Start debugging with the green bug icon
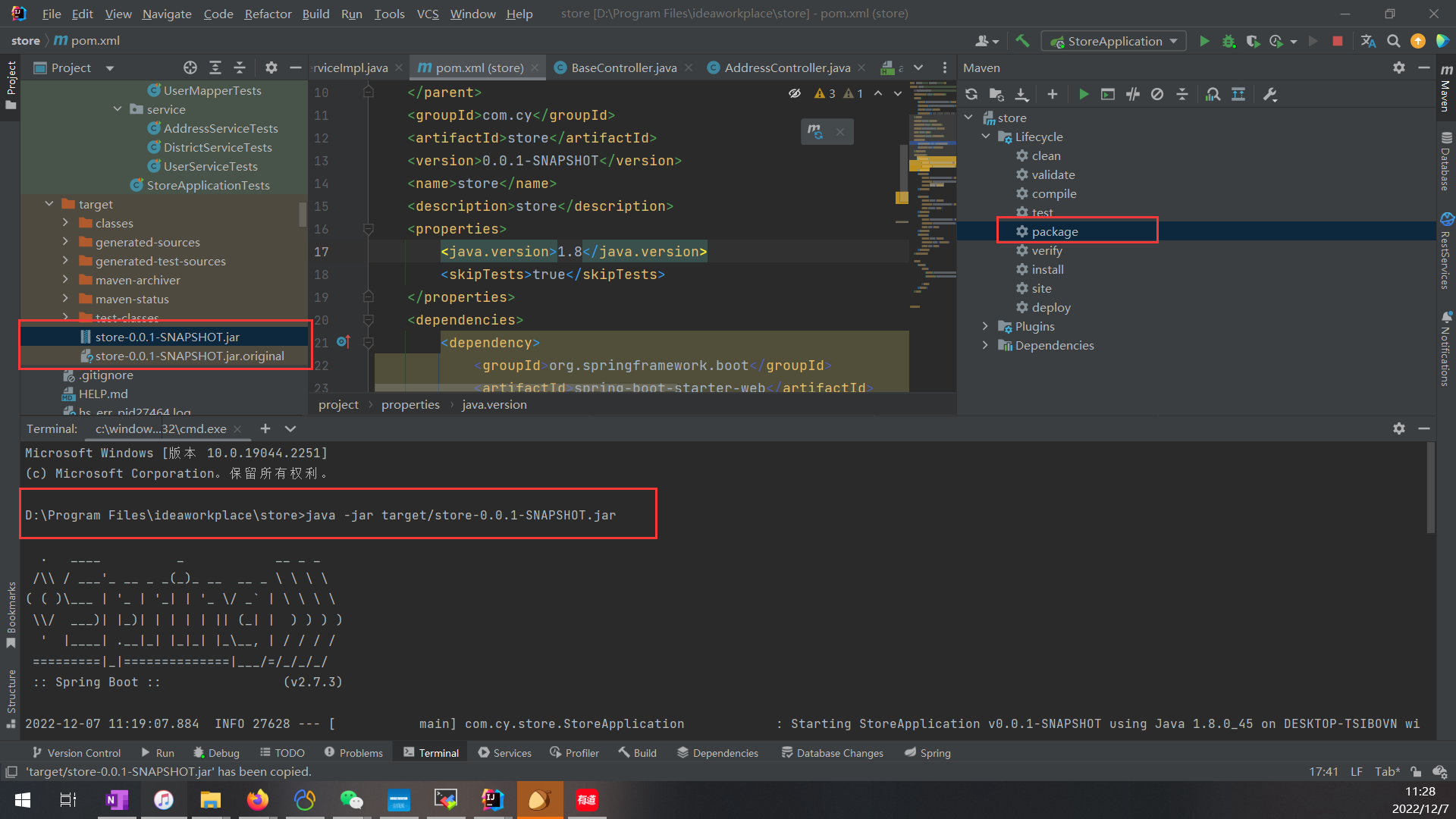 1228,41
